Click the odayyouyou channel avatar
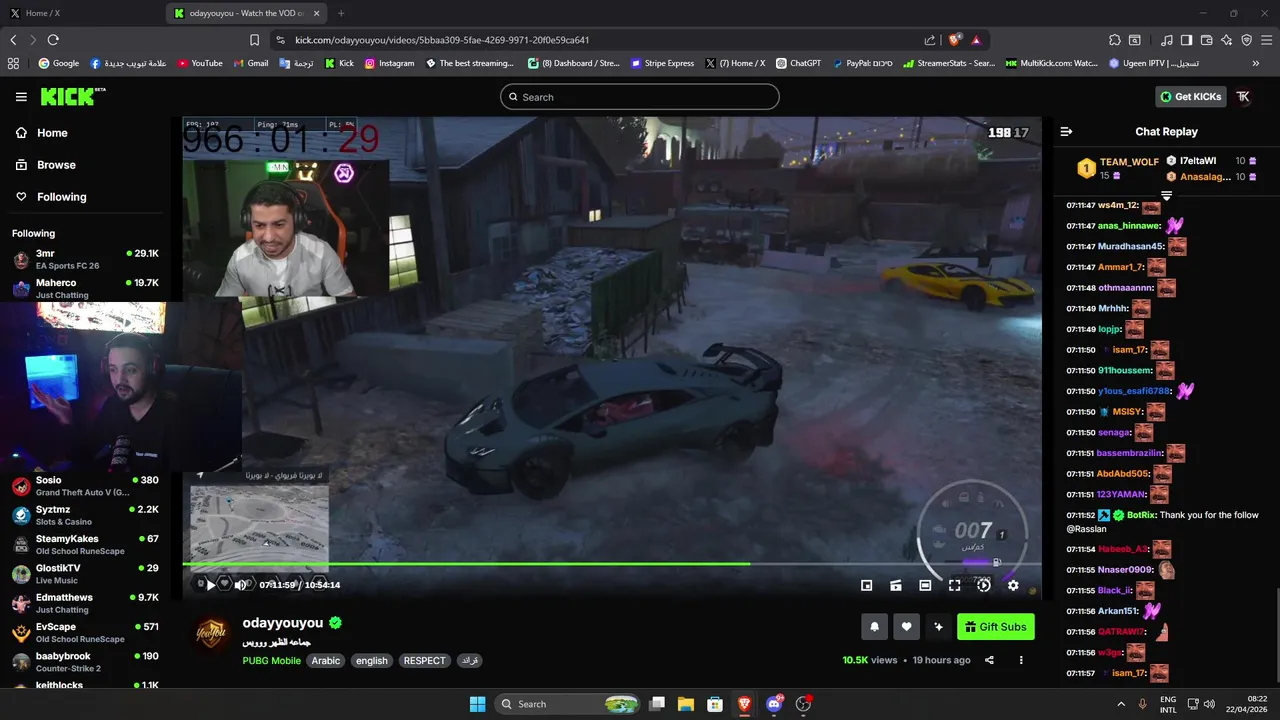This screenshot has width=1280, height=720. pos(211,633)
